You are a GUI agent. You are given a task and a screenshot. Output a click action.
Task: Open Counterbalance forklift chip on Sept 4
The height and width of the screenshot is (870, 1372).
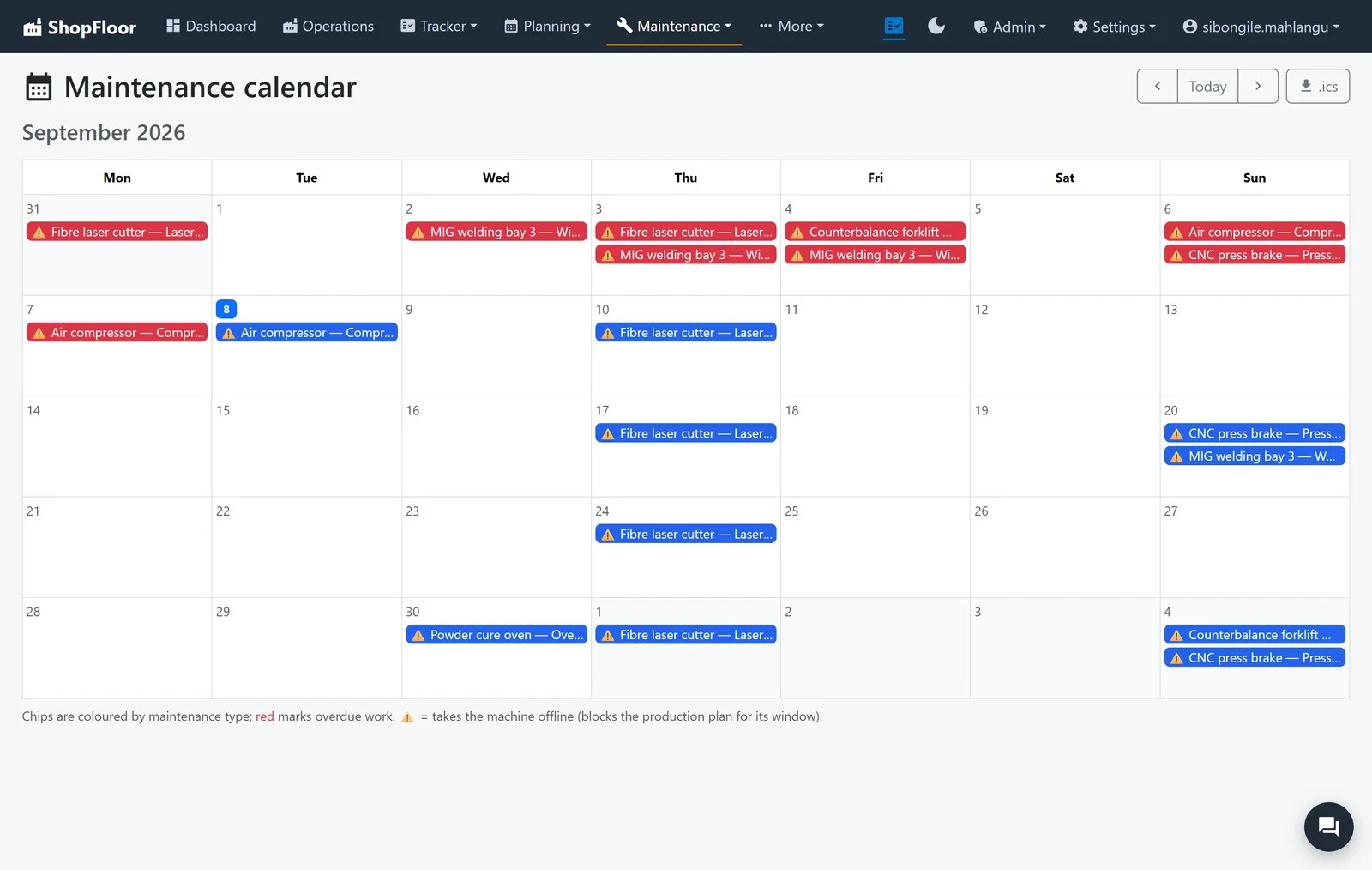(x=876, y=232)
